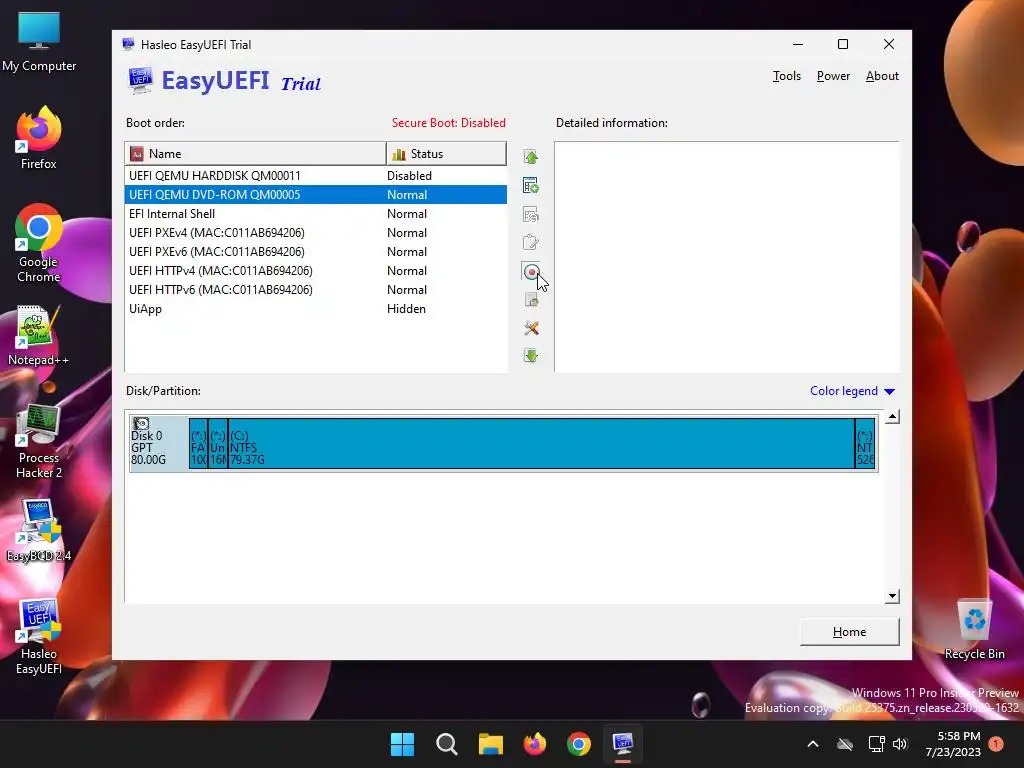The image size is (1024, 768).
Task: Select UEFI HTTPv4 boot entry
Action: pos(315,270)
